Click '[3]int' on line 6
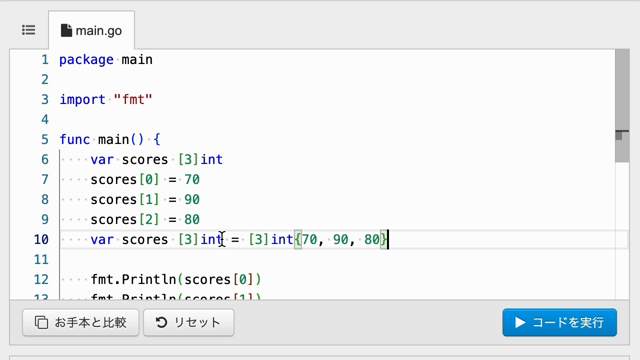640x360 pixels. pos(200,160)
